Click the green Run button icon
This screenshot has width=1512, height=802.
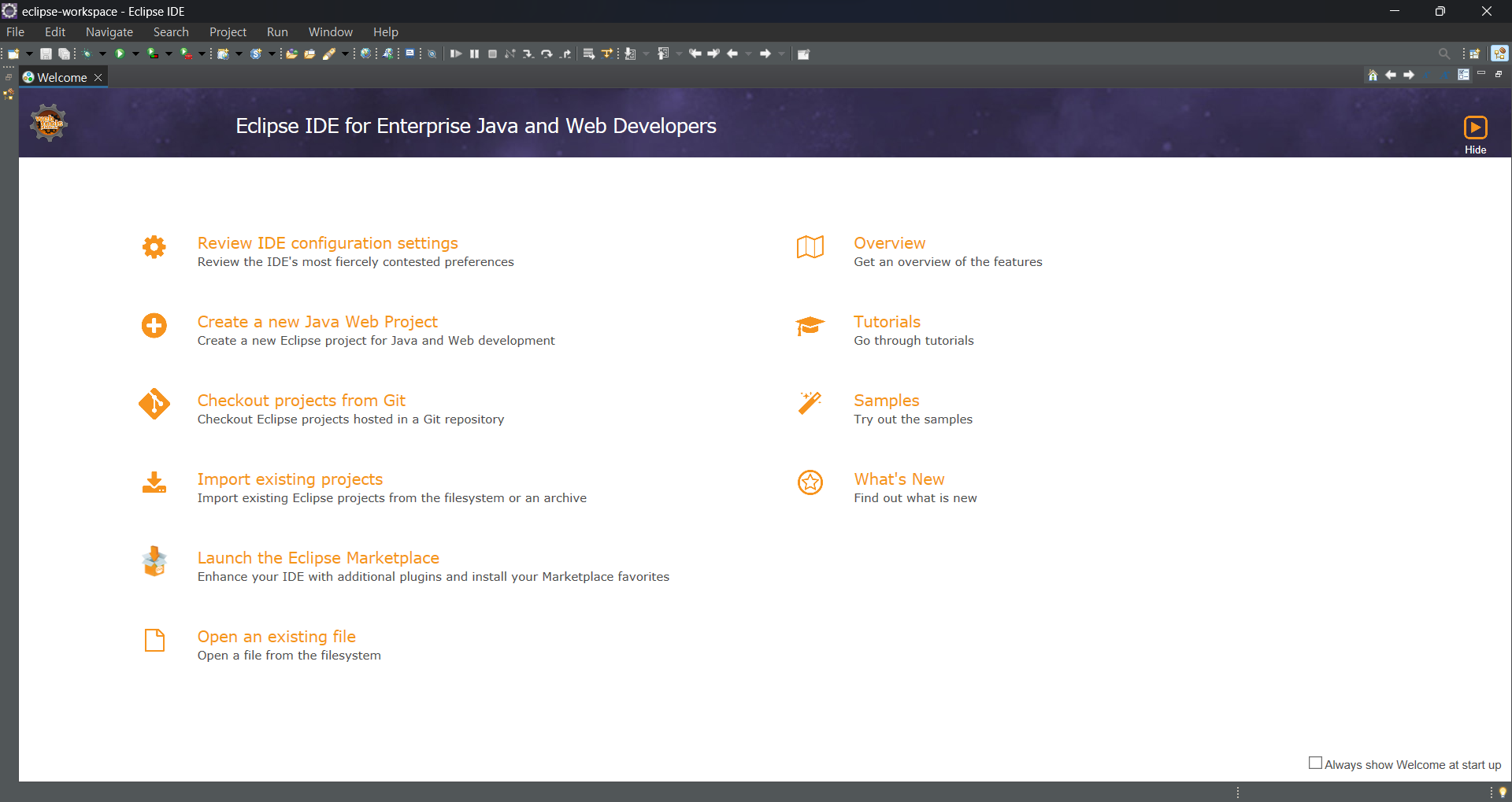pos(120,54)
